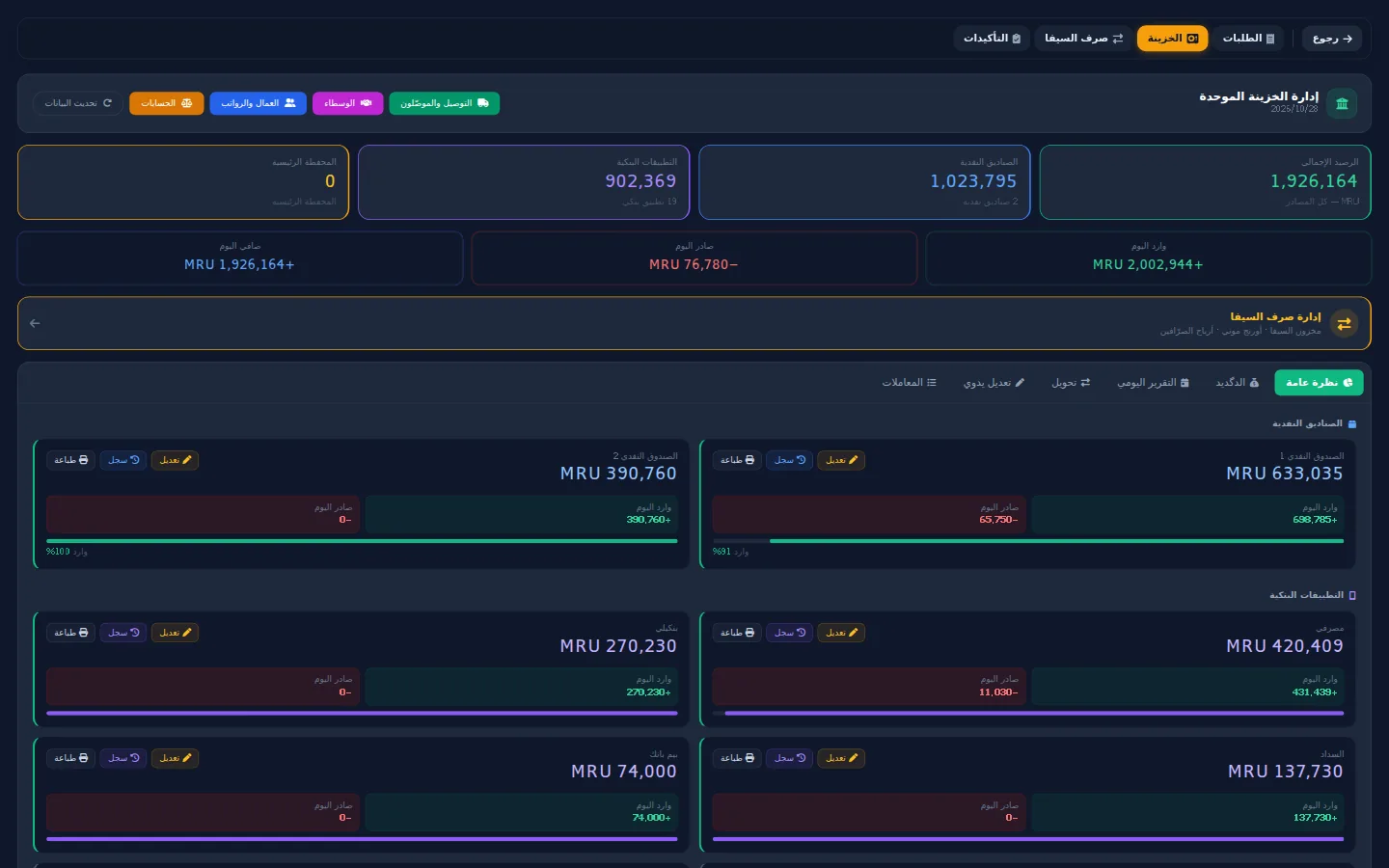Image resolution: width=1389 pixels, height=868 pixels.
Task: Refresh data with the "تحديث البيانات" button
Action: pos(77,103)
